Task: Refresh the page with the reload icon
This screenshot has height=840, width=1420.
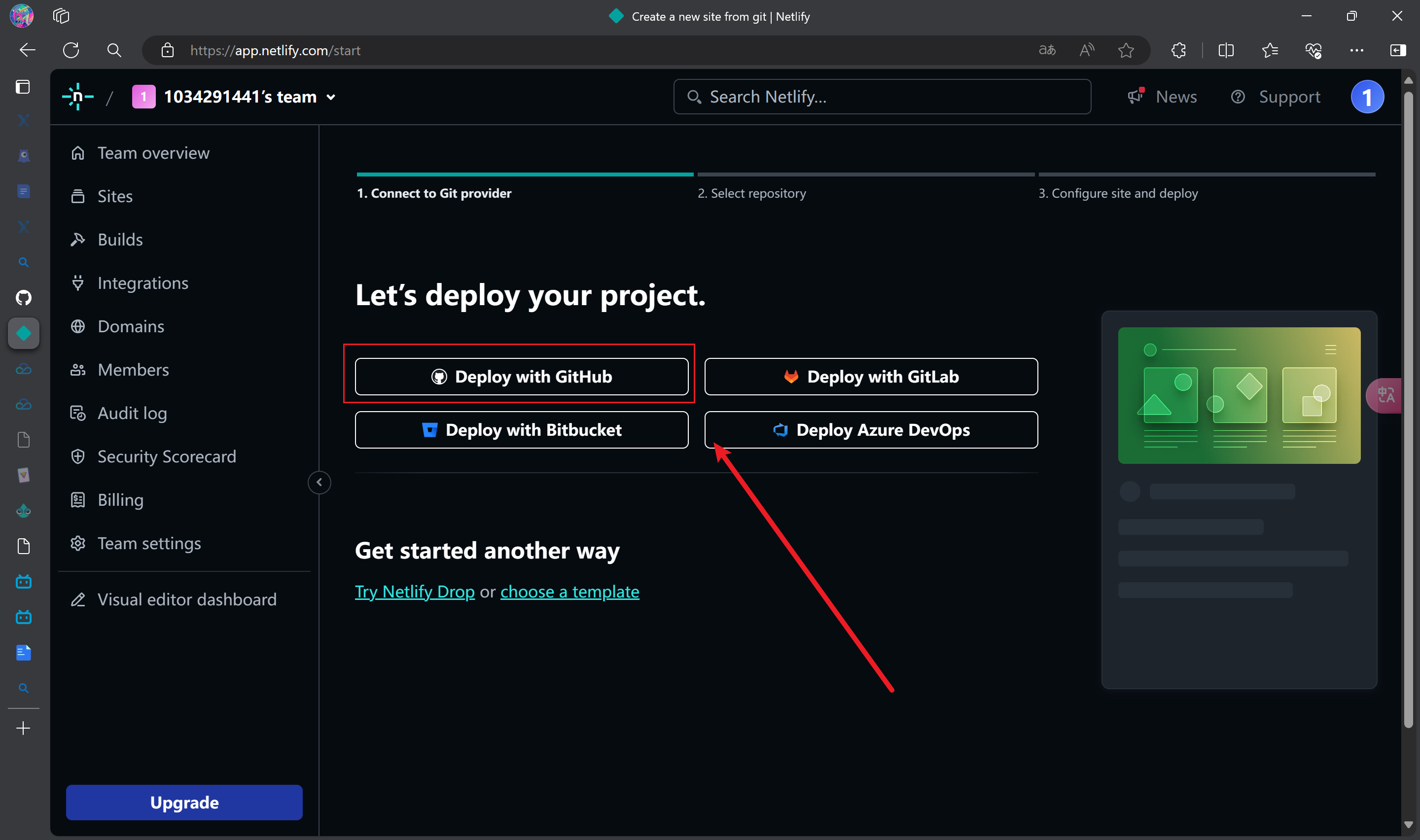Action: [71, 50]
